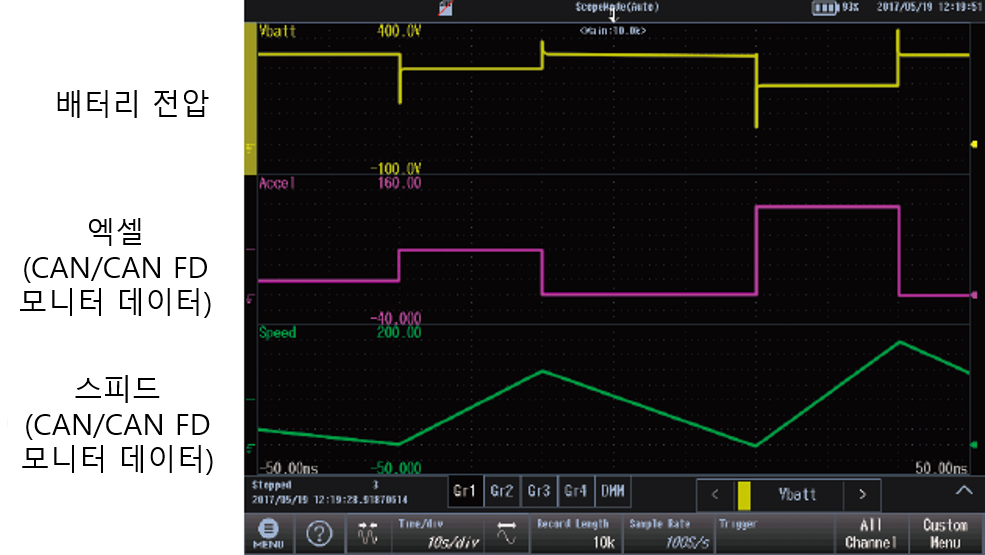
Task: Click the crossed-out recording status icon at top
Action: coord(445,8)
